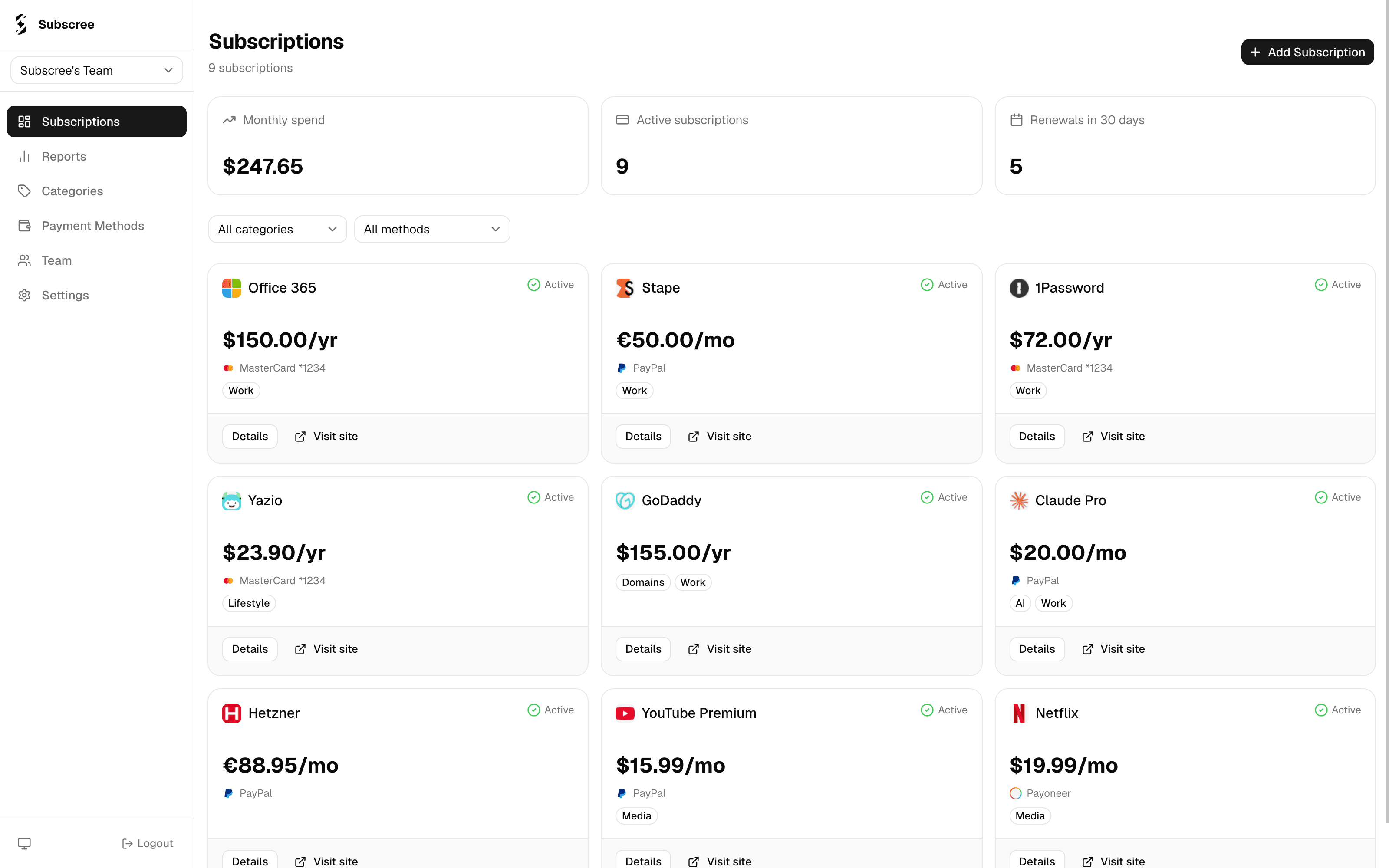Click the PayPal icon on Stape

click(x=622, y=368)
